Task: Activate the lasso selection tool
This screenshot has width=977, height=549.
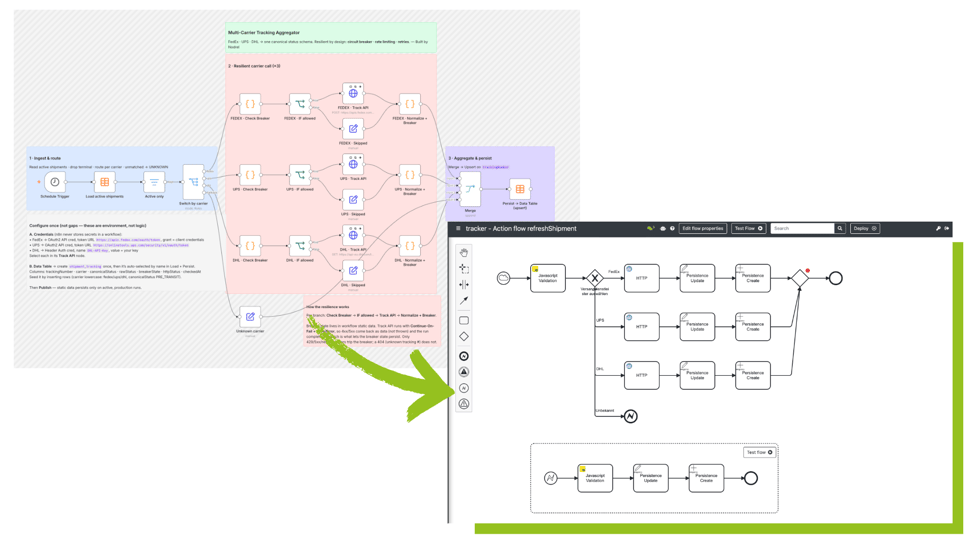Action: 464,269
